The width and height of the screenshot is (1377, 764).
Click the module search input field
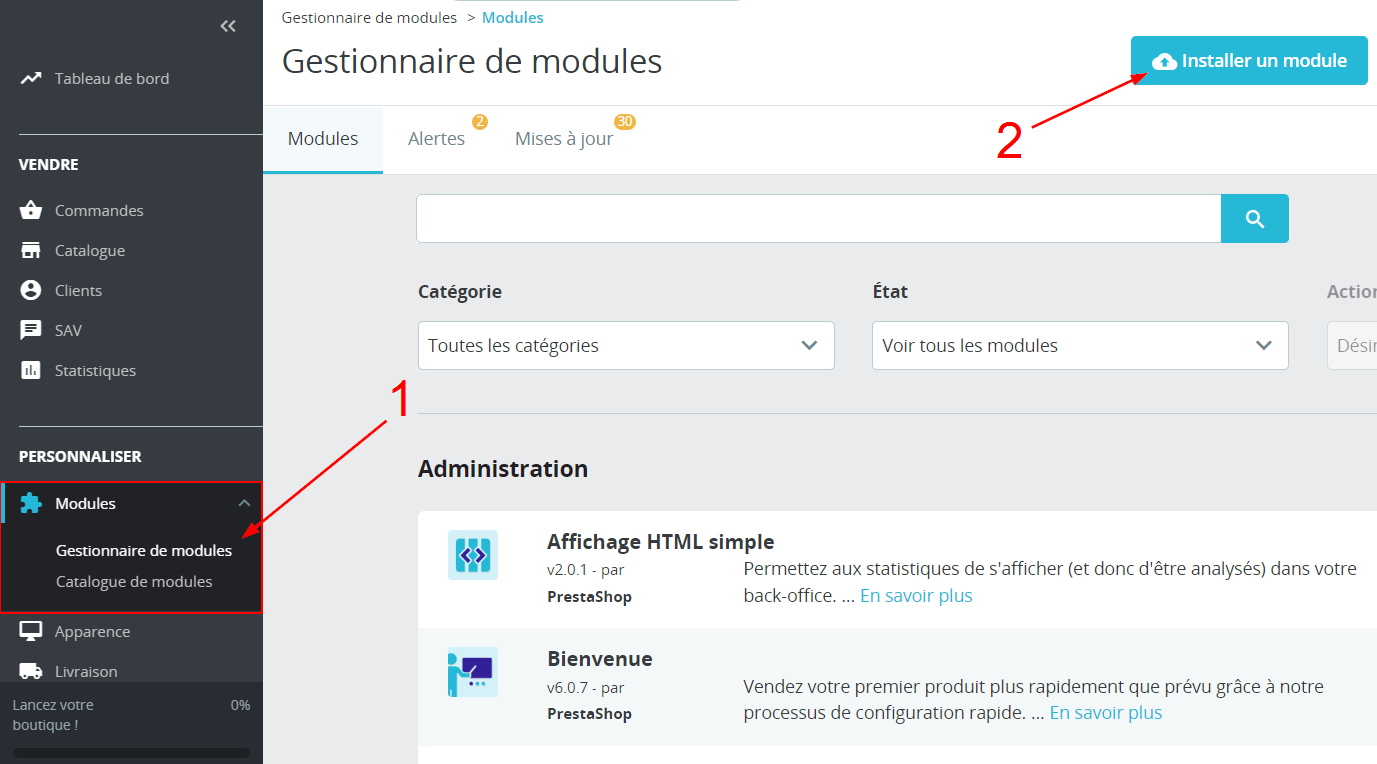point(818,219)
